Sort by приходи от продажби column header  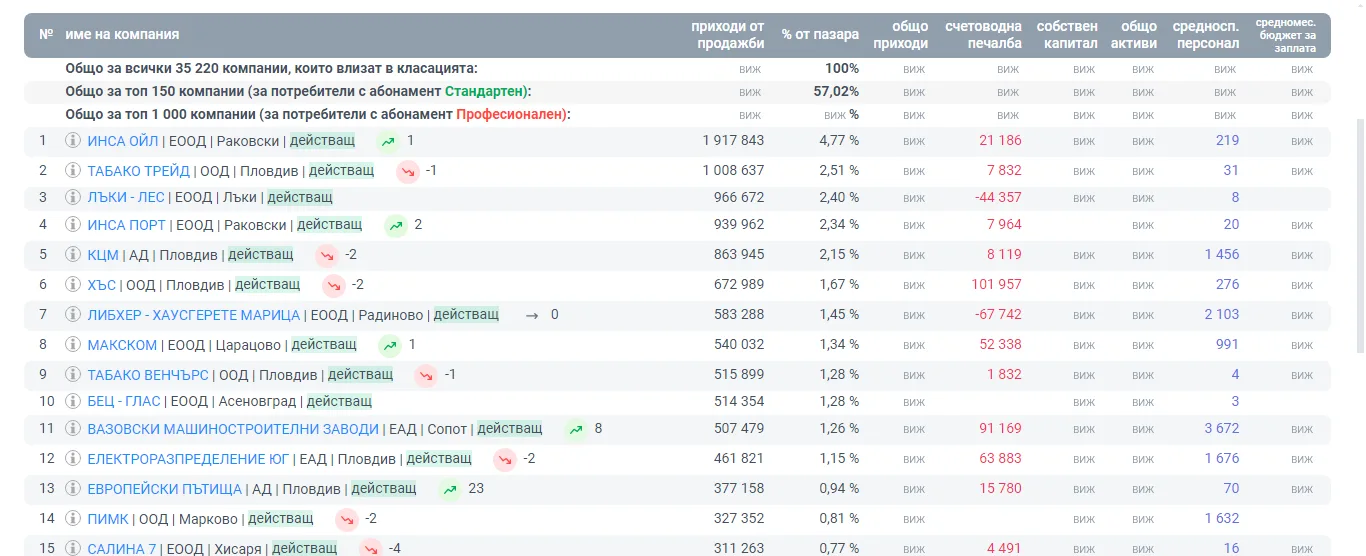(728, 34)
